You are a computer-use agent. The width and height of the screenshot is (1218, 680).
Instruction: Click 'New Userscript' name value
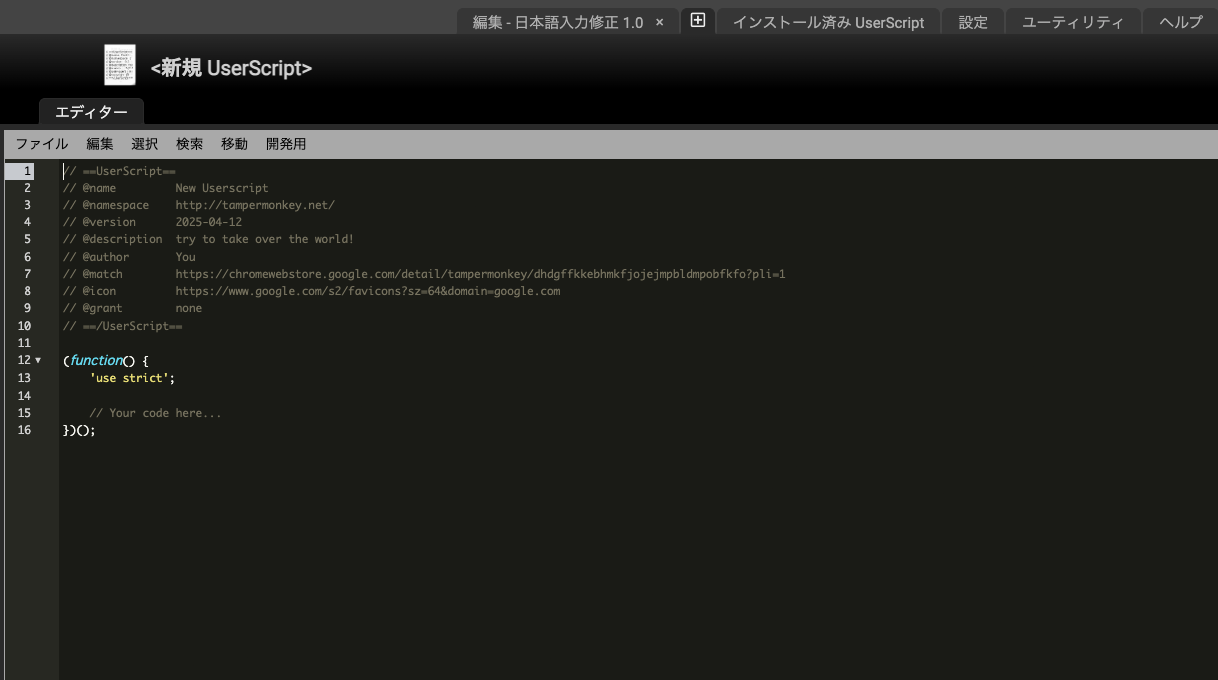[222, 188]
